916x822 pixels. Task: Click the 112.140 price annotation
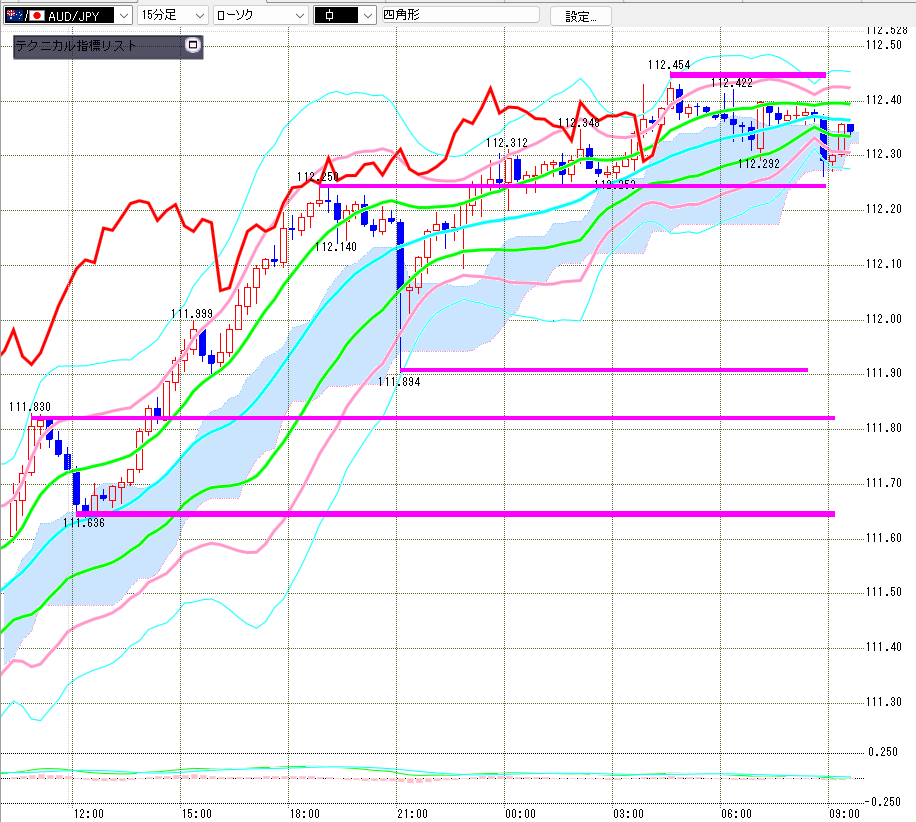click(336, 247)
